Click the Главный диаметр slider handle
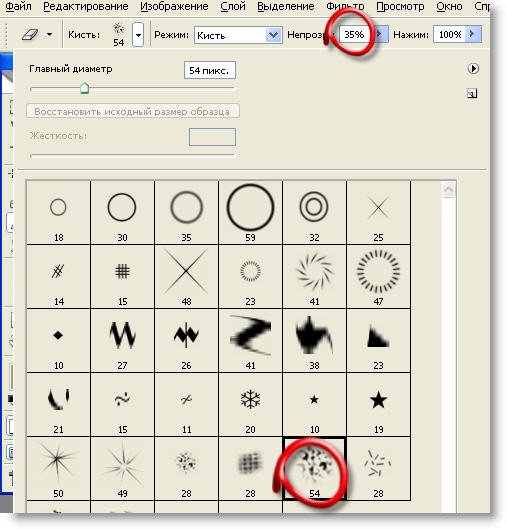The height and width of the screenshot is (529, 506). click(x=84, y=88)
